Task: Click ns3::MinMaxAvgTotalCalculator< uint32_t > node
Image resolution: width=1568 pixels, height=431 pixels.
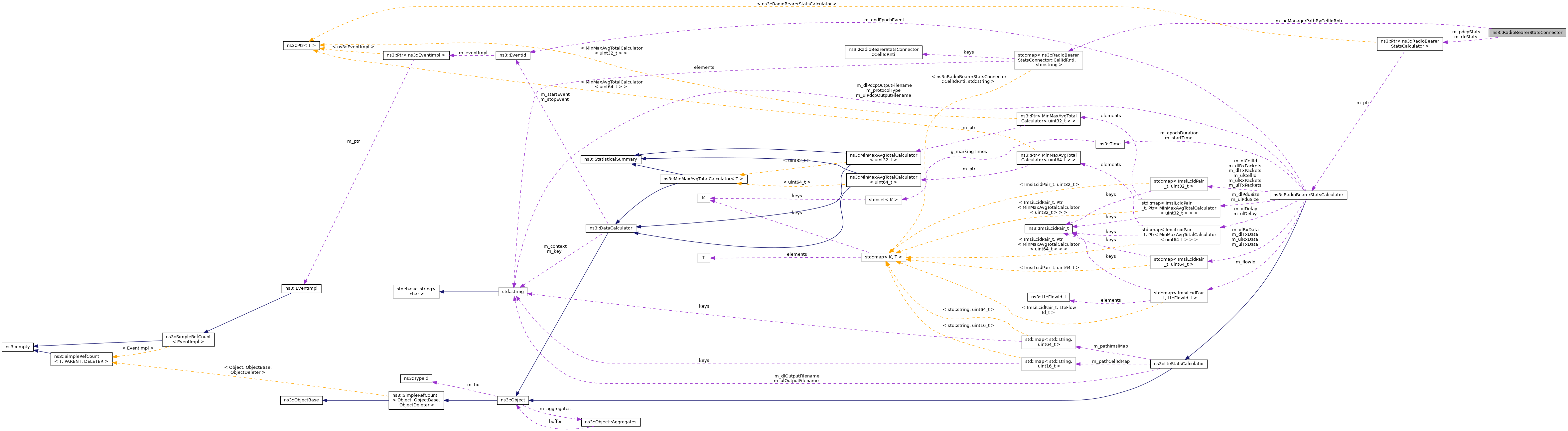Action: click(883, 158)
